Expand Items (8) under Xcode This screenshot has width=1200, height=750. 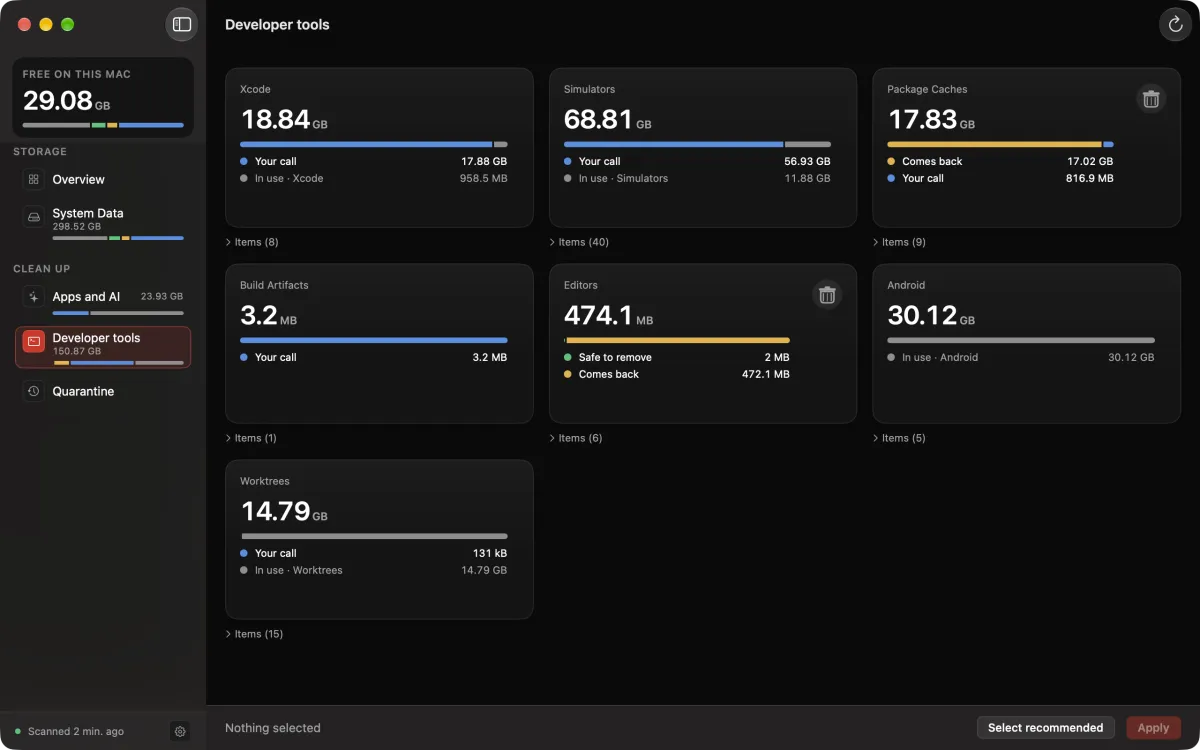pyautogui.click(x=253, y=242)
